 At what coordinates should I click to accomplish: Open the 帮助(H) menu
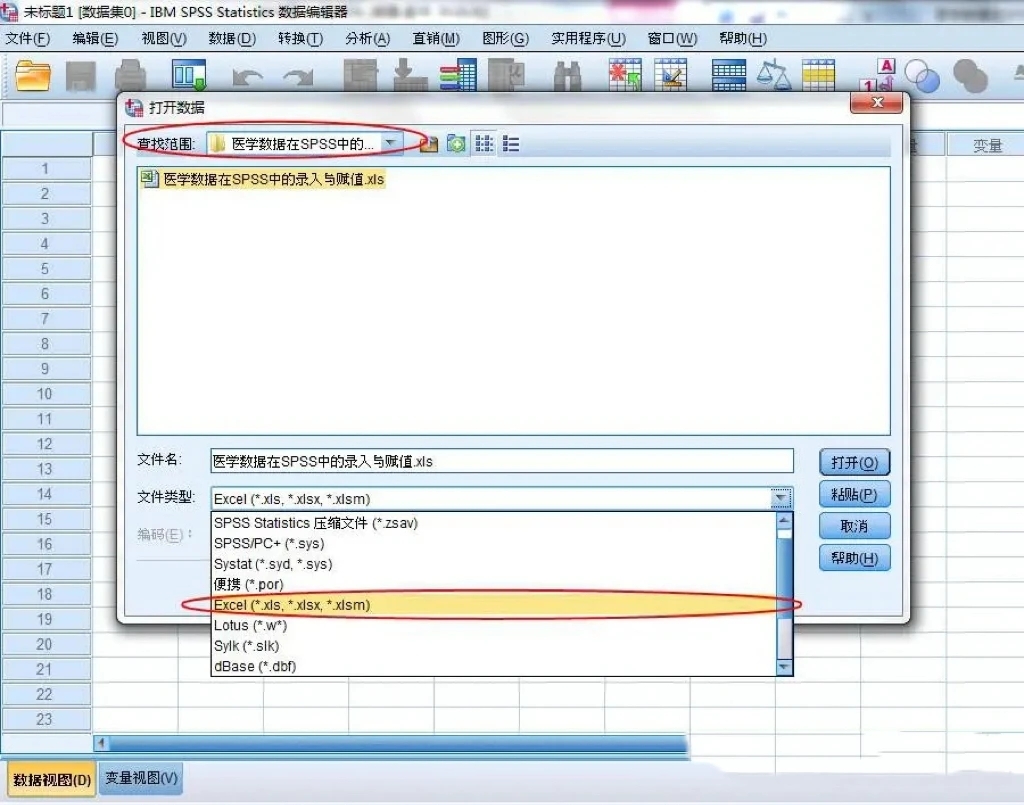pyautogui.click(x=743, y=39)
